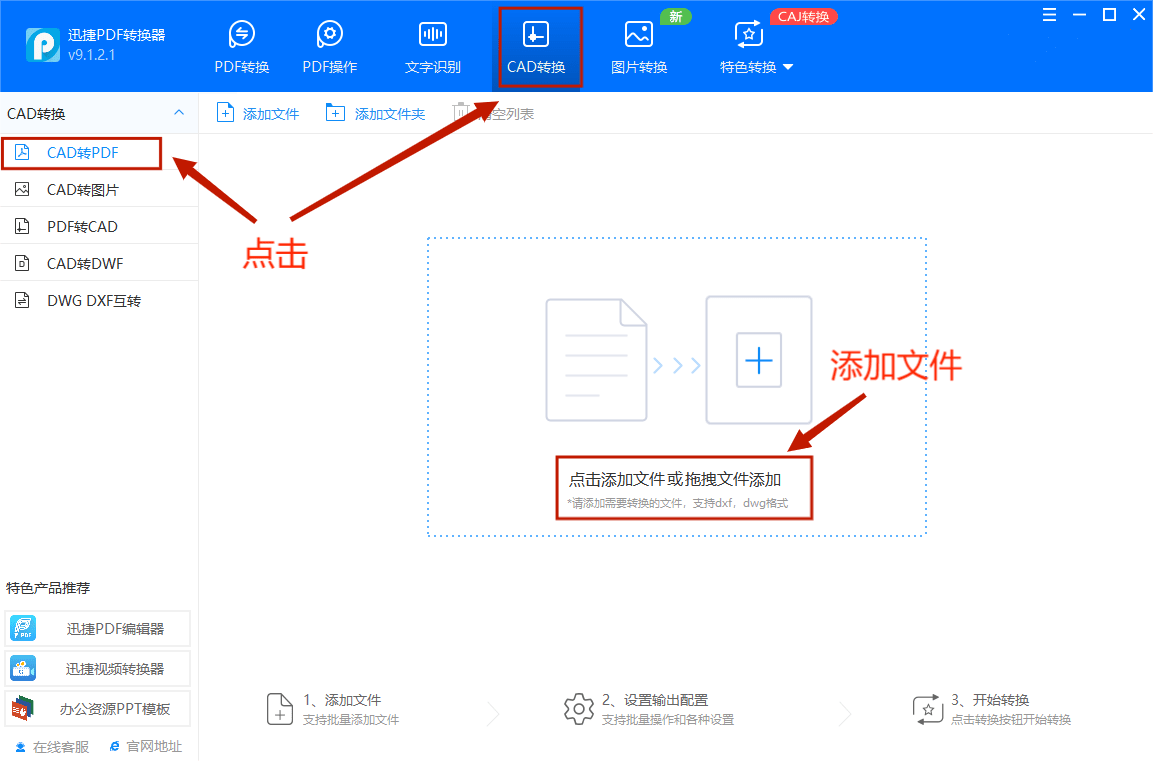Open the 官网地址 website link
This screenshot has width=1153, height=761.
tap(146, 746)
